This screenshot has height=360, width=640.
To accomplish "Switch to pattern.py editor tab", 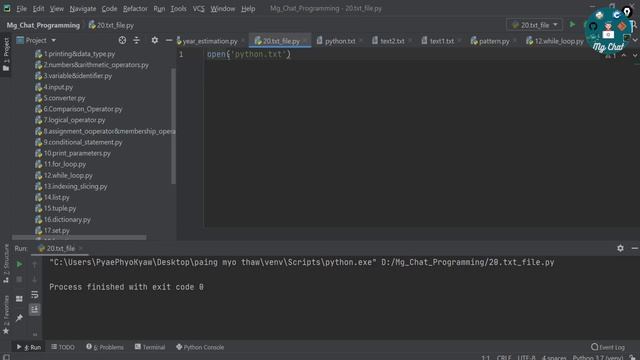I will (x=493, y=41).
